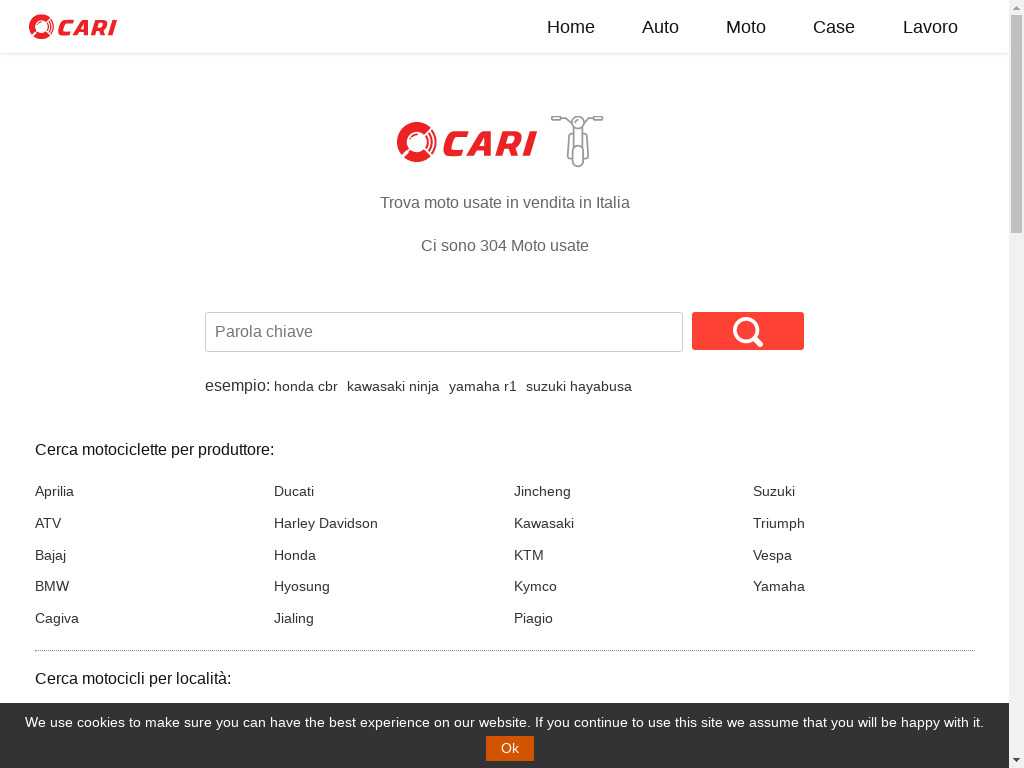Viewport: 1024px width, 768px height.
Task: Open the Auto menu item
Action: click(660, 27)
